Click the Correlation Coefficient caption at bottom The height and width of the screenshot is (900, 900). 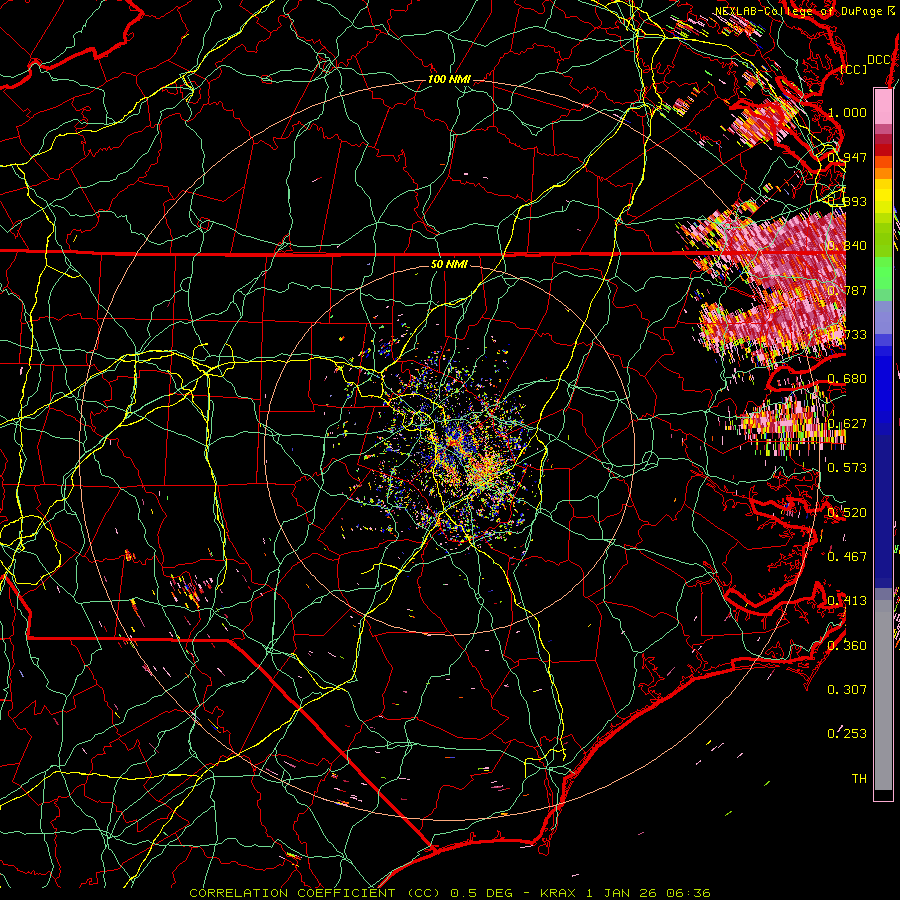450,893
